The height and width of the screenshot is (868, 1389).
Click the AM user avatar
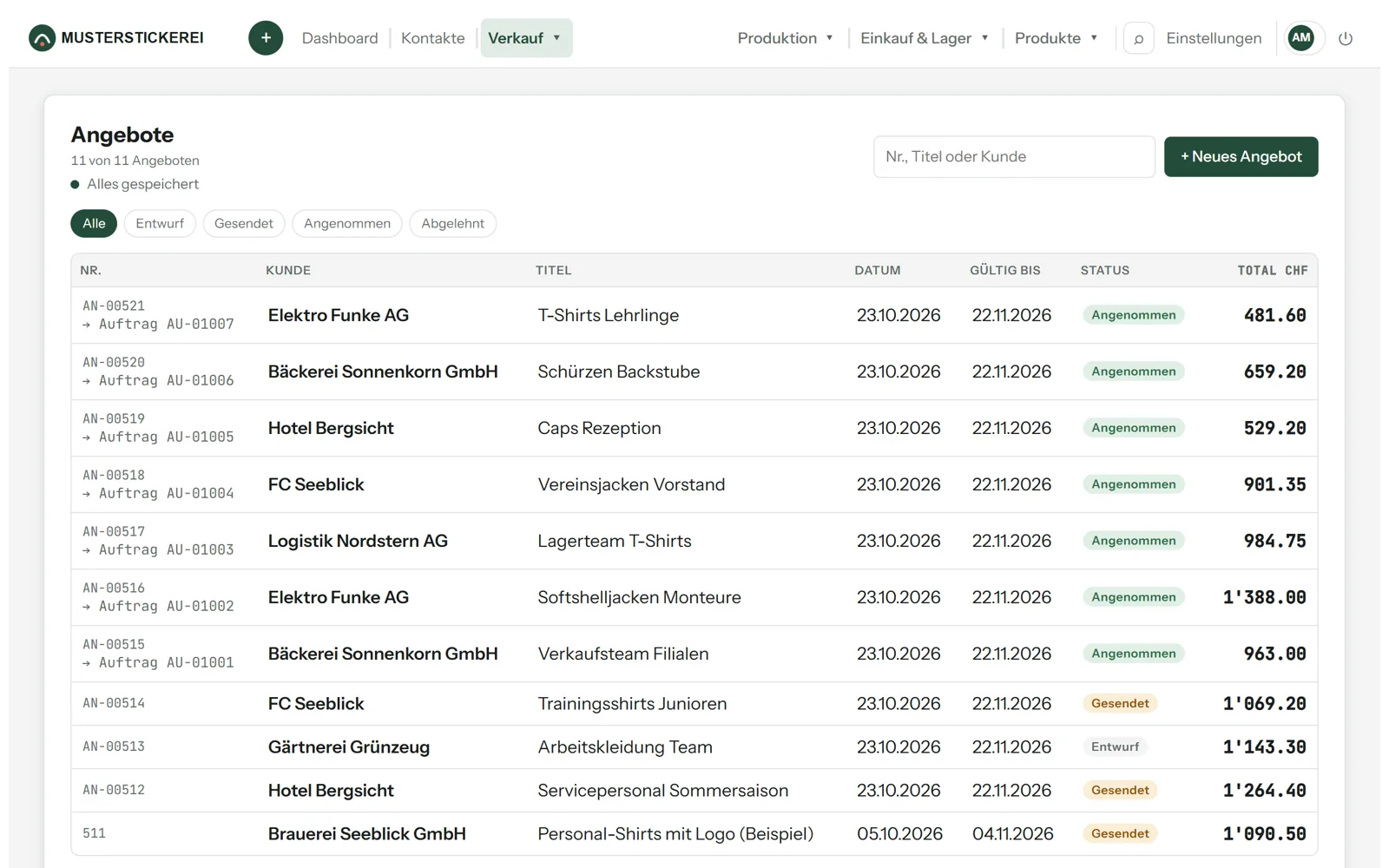pos(1300,37)
